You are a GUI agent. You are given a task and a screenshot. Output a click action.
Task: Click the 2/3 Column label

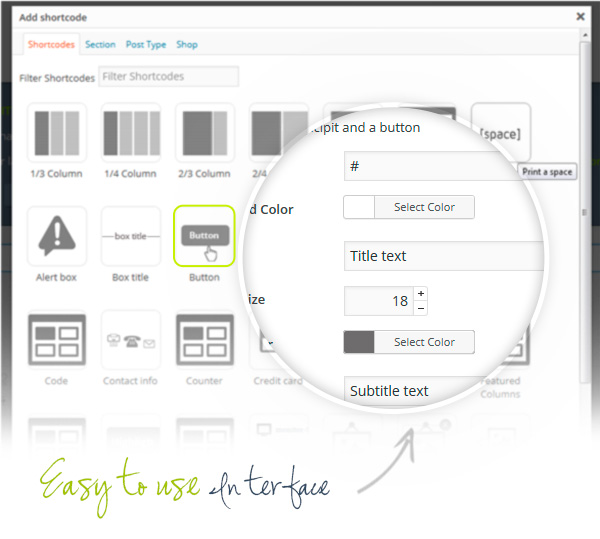click(x=204, y=174)
